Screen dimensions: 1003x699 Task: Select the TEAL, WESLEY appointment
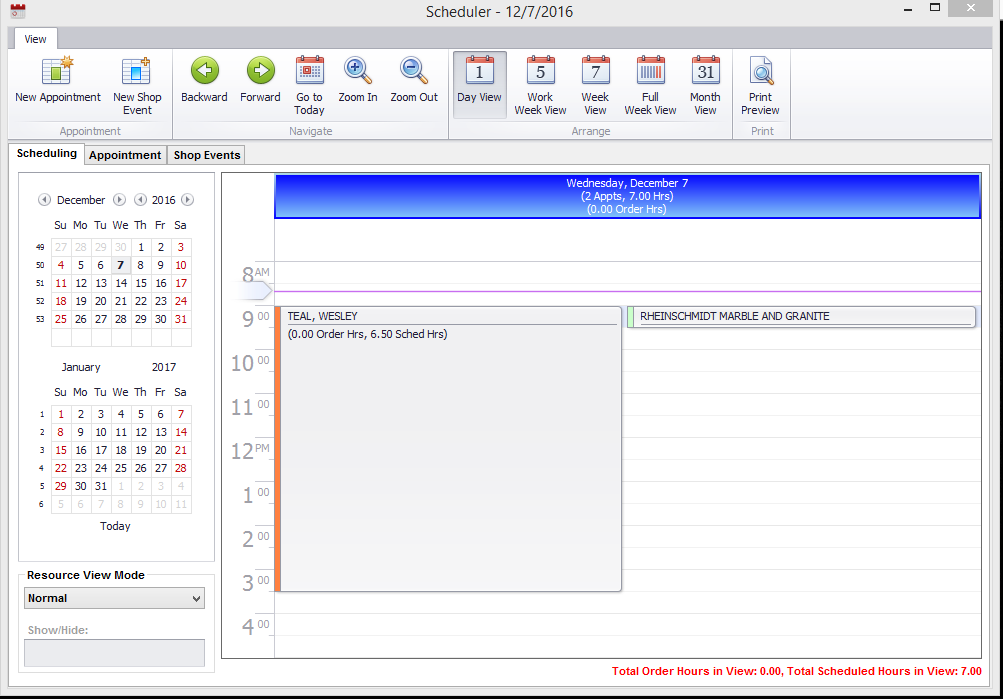pos(448,449)
